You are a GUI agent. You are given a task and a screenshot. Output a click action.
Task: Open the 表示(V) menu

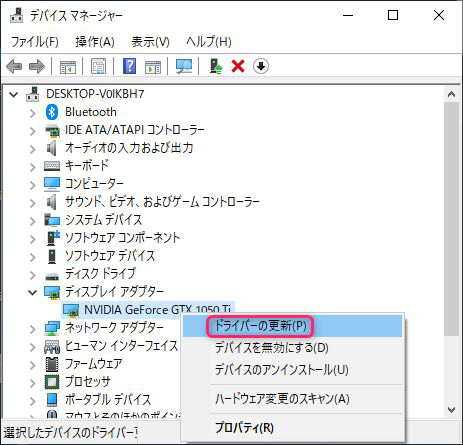pos(150,42)
